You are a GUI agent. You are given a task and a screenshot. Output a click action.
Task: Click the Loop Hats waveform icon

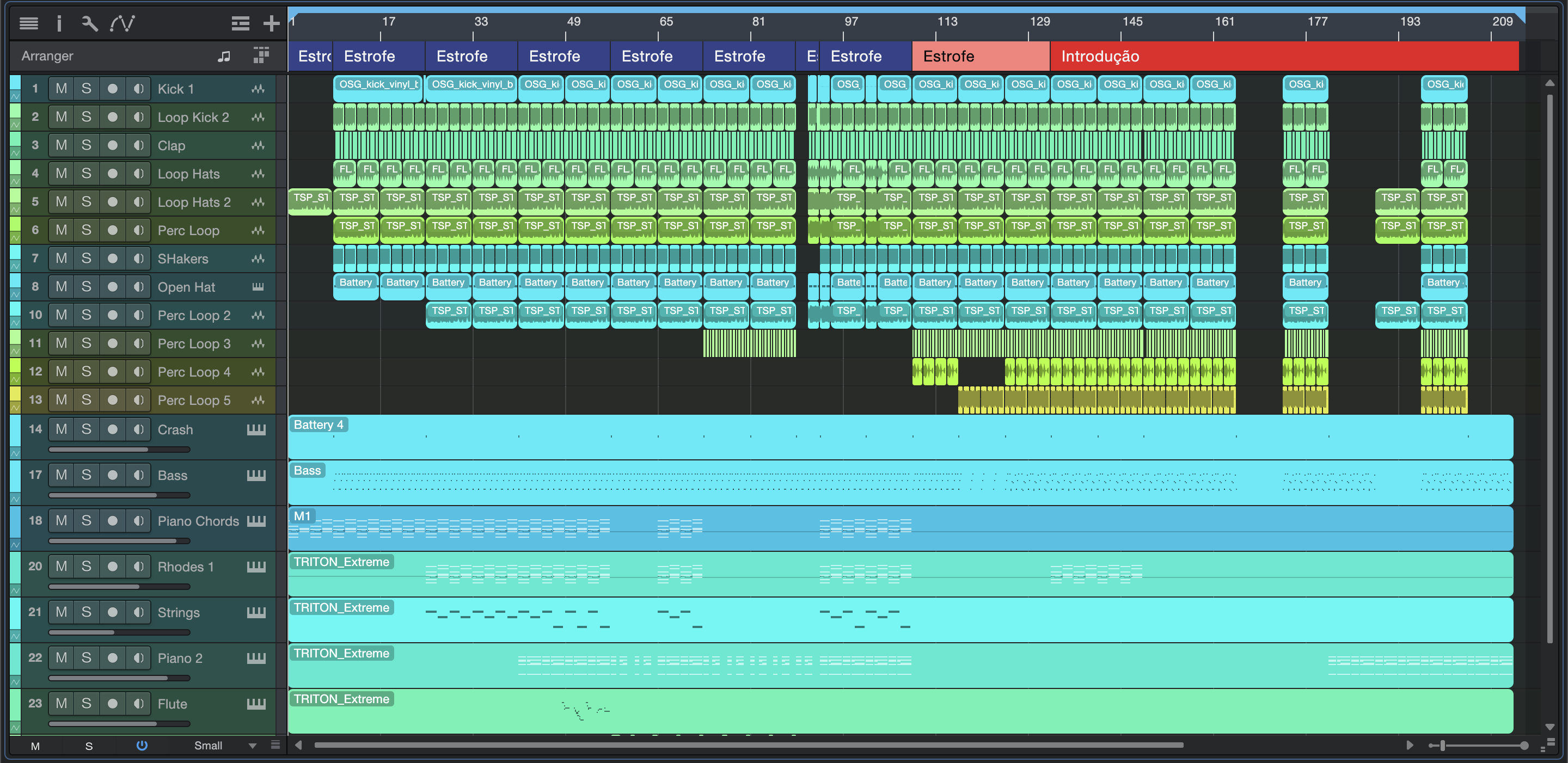(x=258, y=174)
